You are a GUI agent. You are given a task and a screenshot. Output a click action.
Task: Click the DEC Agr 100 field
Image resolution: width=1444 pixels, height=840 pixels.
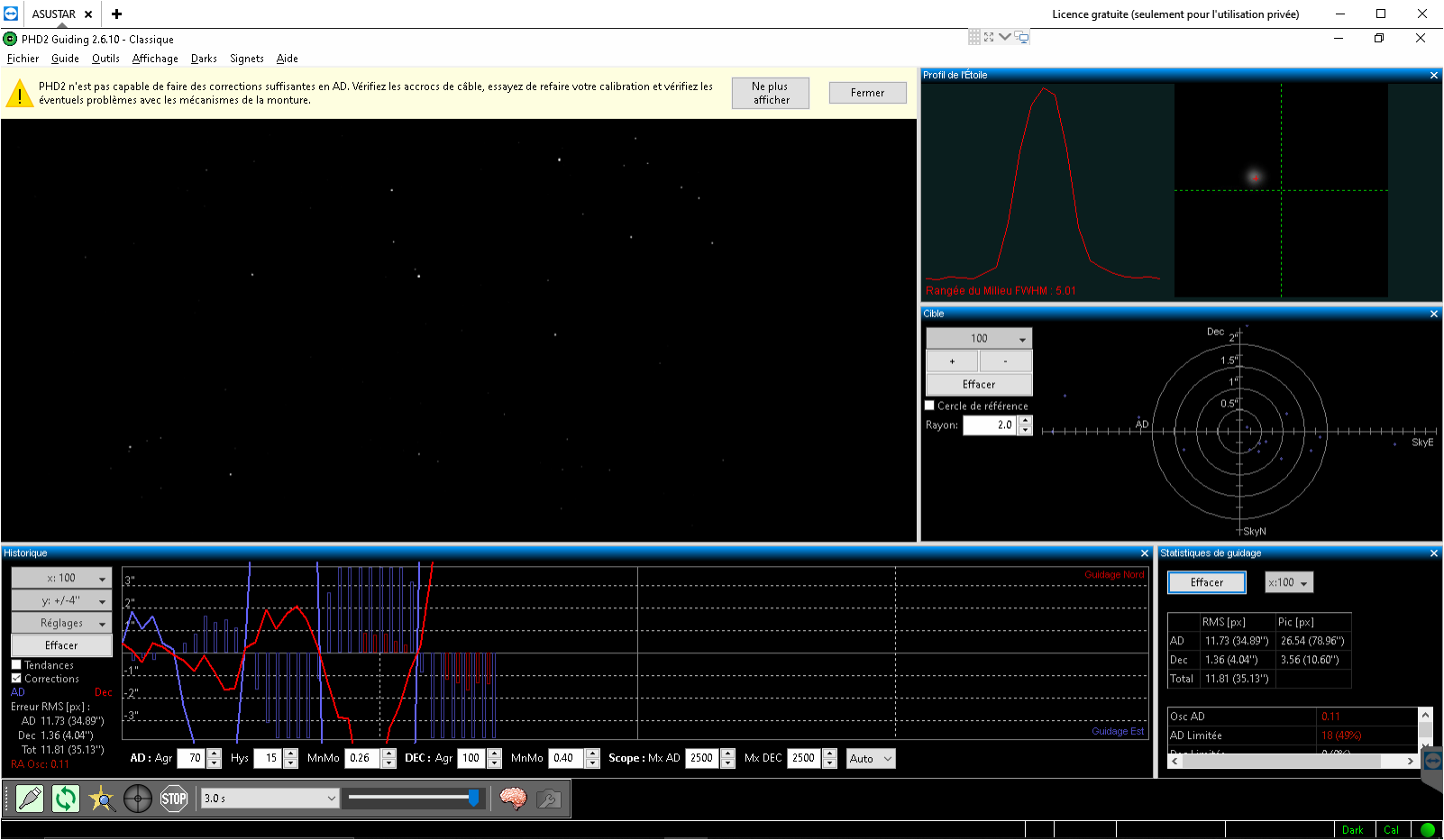point(472,759)
